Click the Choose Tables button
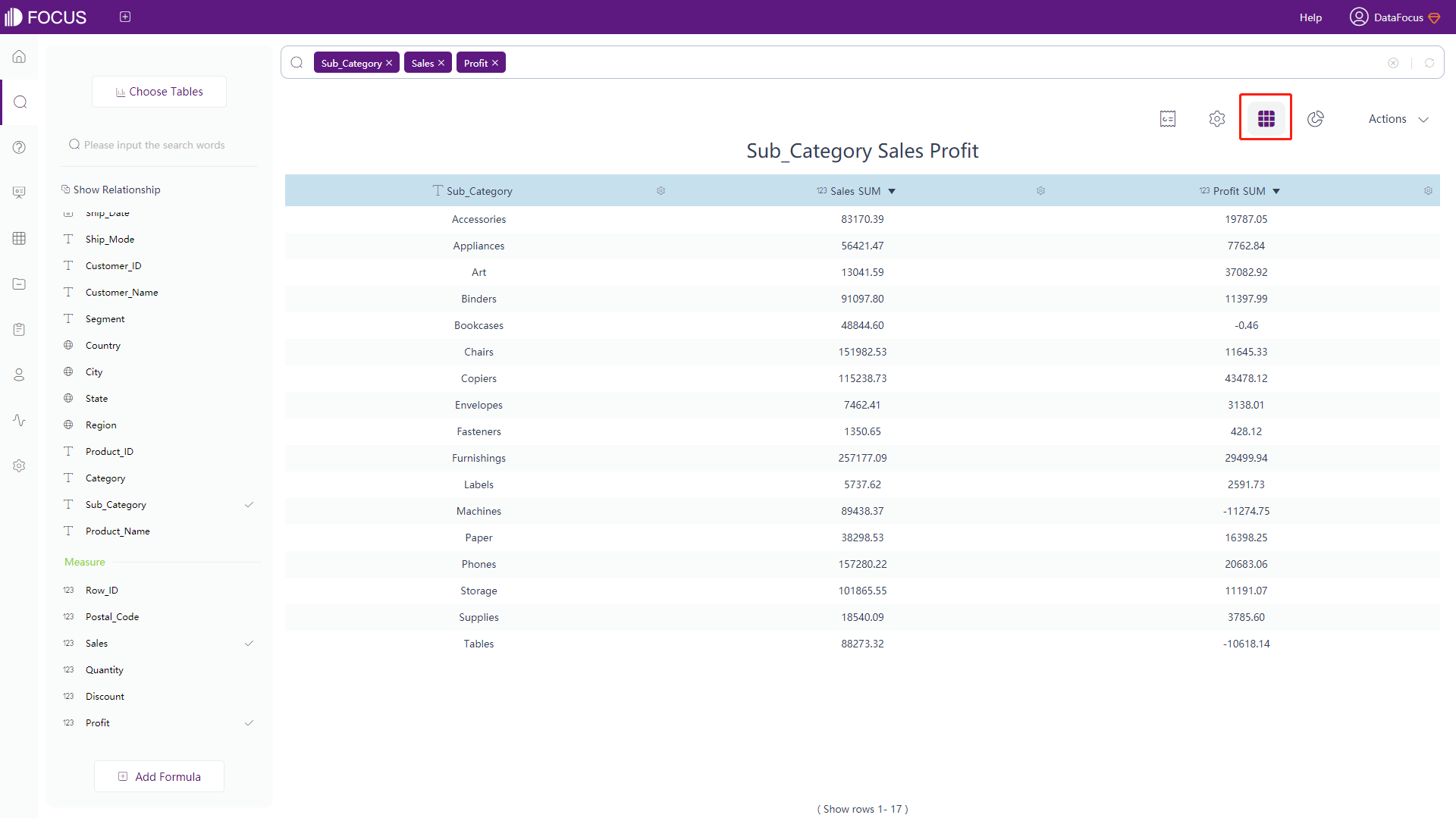1456x818 pixels. (159, 92)
